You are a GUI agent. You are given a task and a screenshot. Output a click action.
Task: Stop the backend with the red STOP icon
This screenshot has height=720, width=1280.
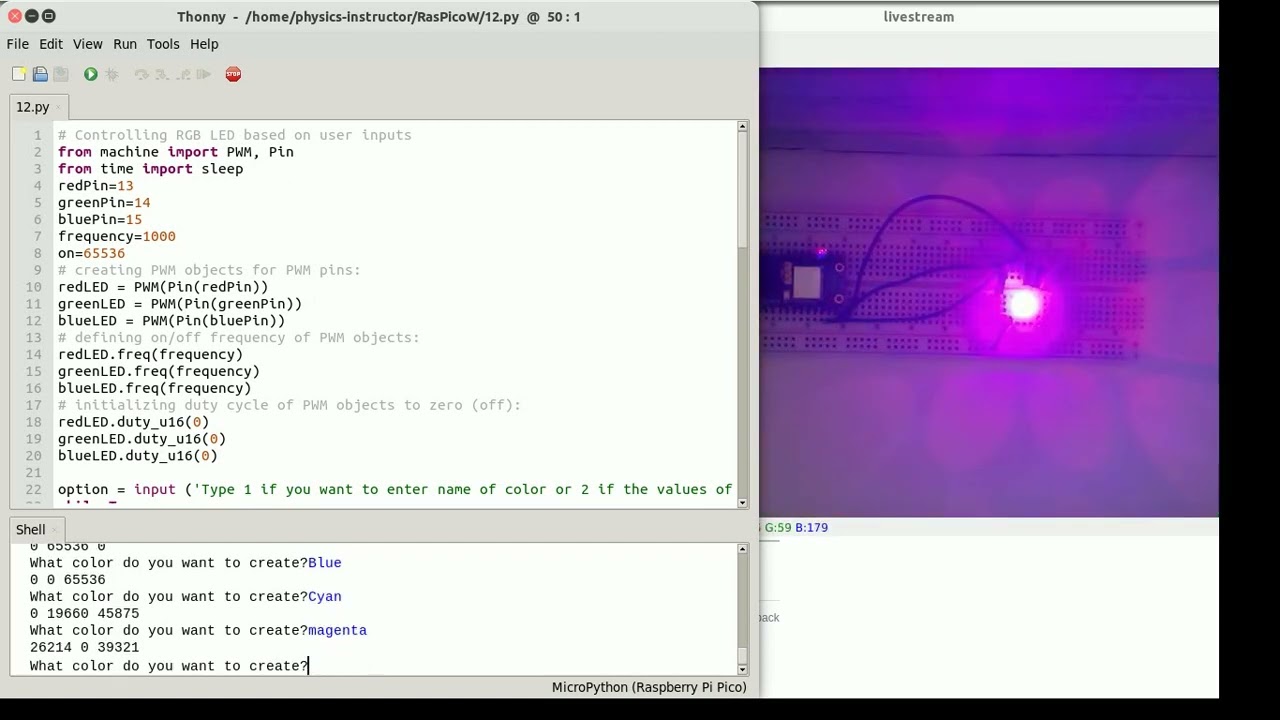pyautogui.click(x=233, y=74)
